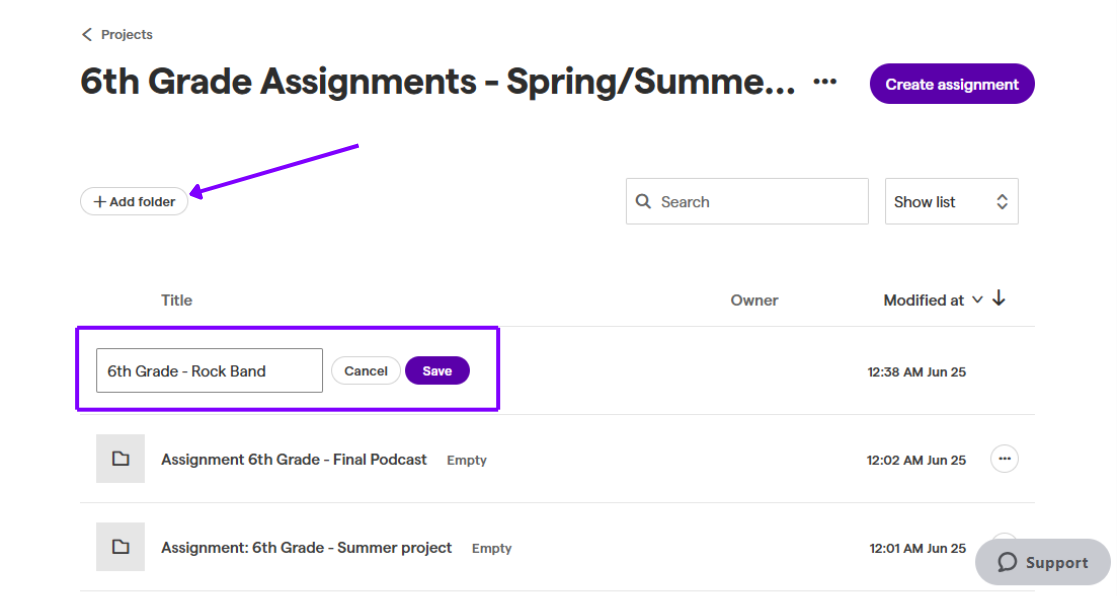Image resolution: width=1117 pixels, height=596 pixels.
Task: Cancel the folder renaming
Action: (365, 371)
